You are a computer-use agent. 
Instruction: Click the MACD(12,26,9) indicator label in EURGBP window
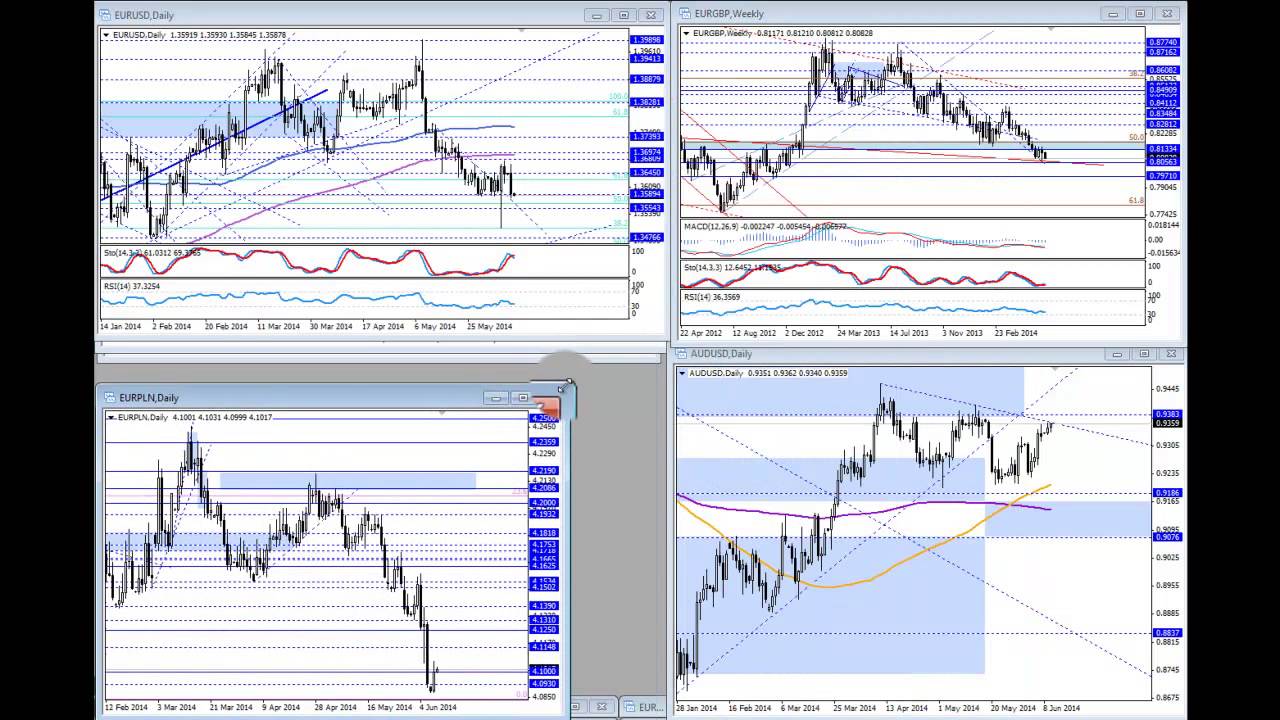point(765,227)
